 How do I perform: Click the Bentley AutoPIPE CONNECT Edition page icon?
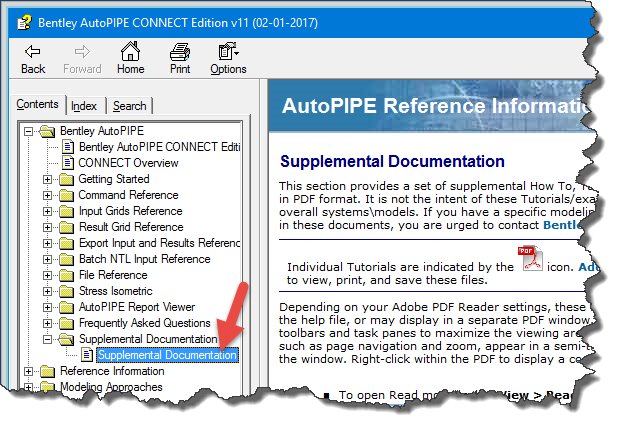pos(68,147)
